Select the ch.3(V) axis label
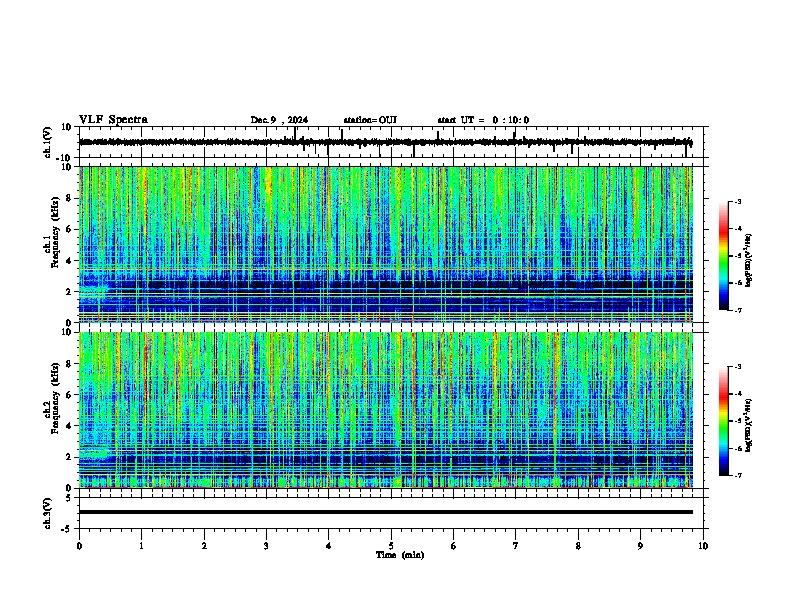 pos(47,513)
